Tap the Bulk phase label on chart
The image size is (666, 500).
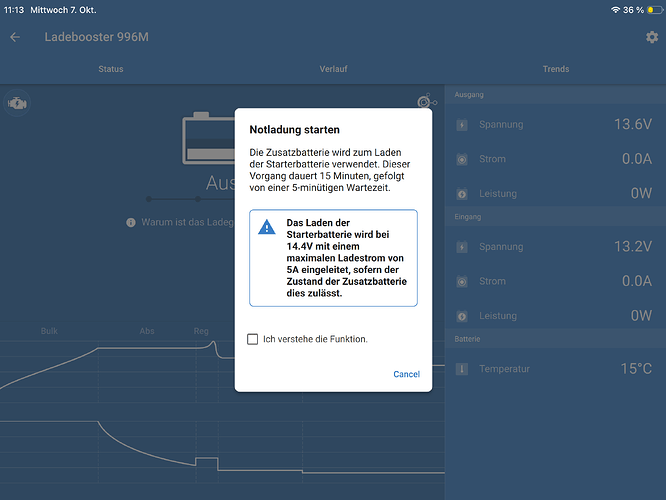coord(49,331)
